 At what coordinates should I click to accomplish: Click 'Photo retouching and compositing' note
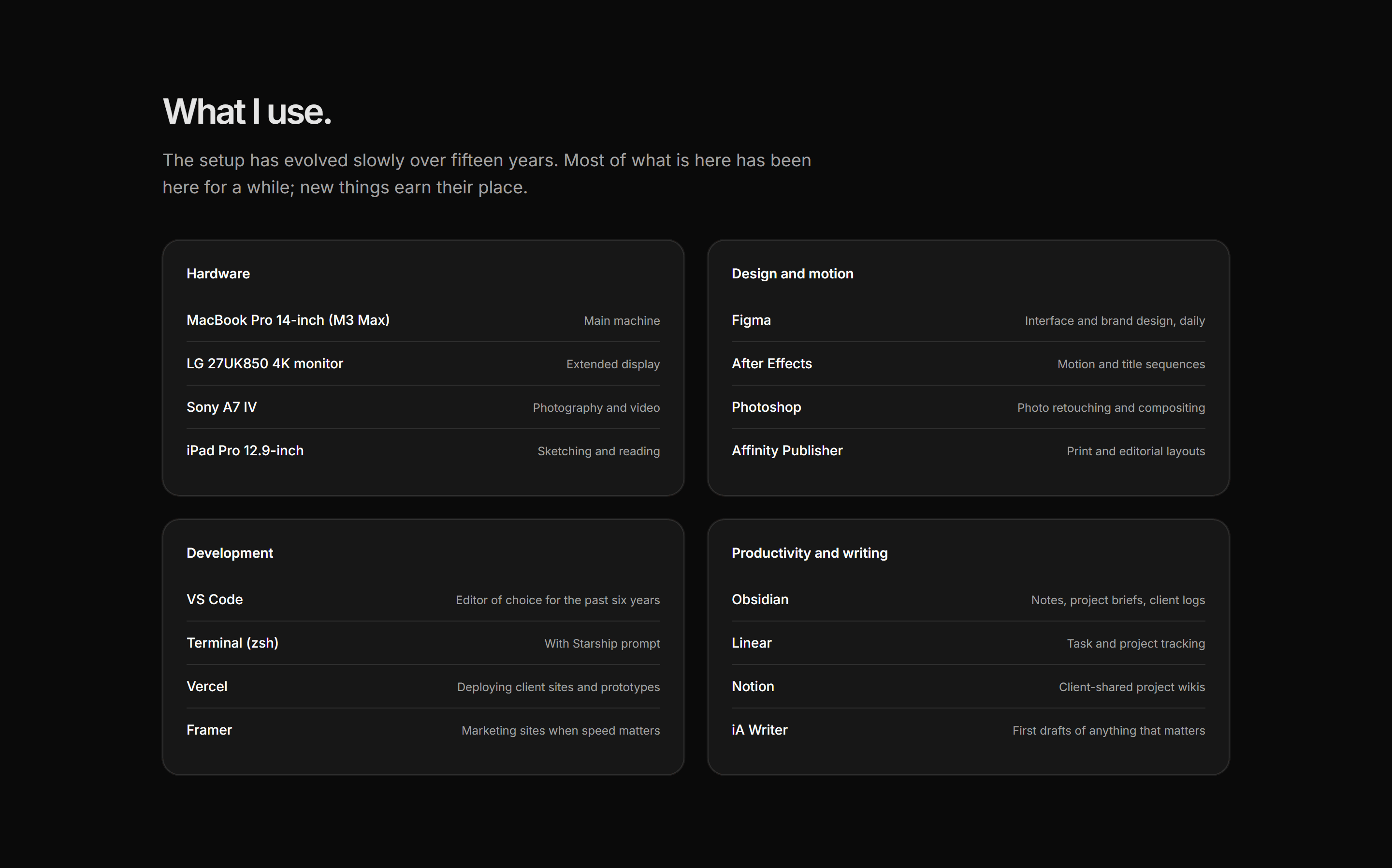[x=1111, y=408]
